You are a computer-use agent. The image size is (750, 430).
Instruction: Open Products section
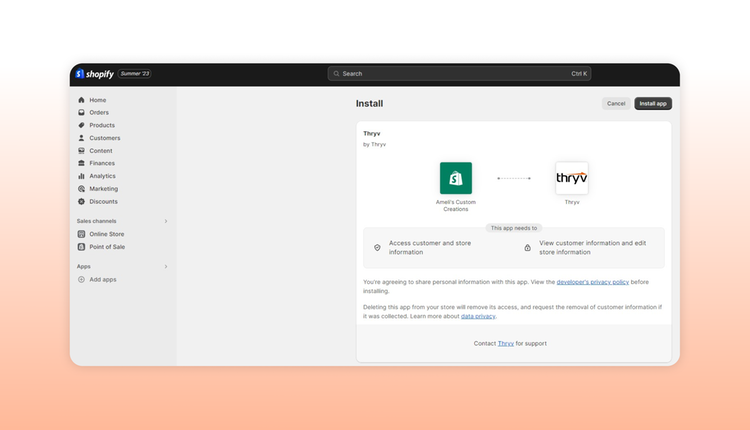pos(101,125)
